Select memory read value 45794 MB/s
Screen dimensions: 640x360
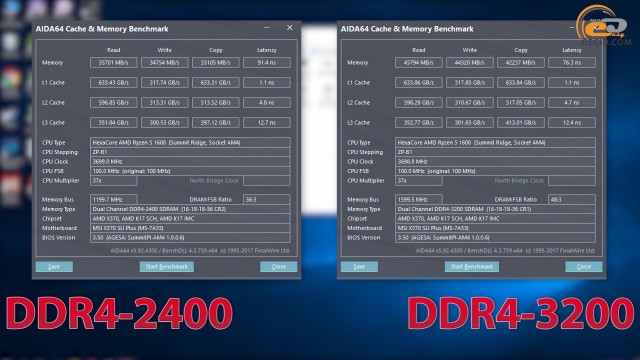pyautogui.click(x=419, y=62)
